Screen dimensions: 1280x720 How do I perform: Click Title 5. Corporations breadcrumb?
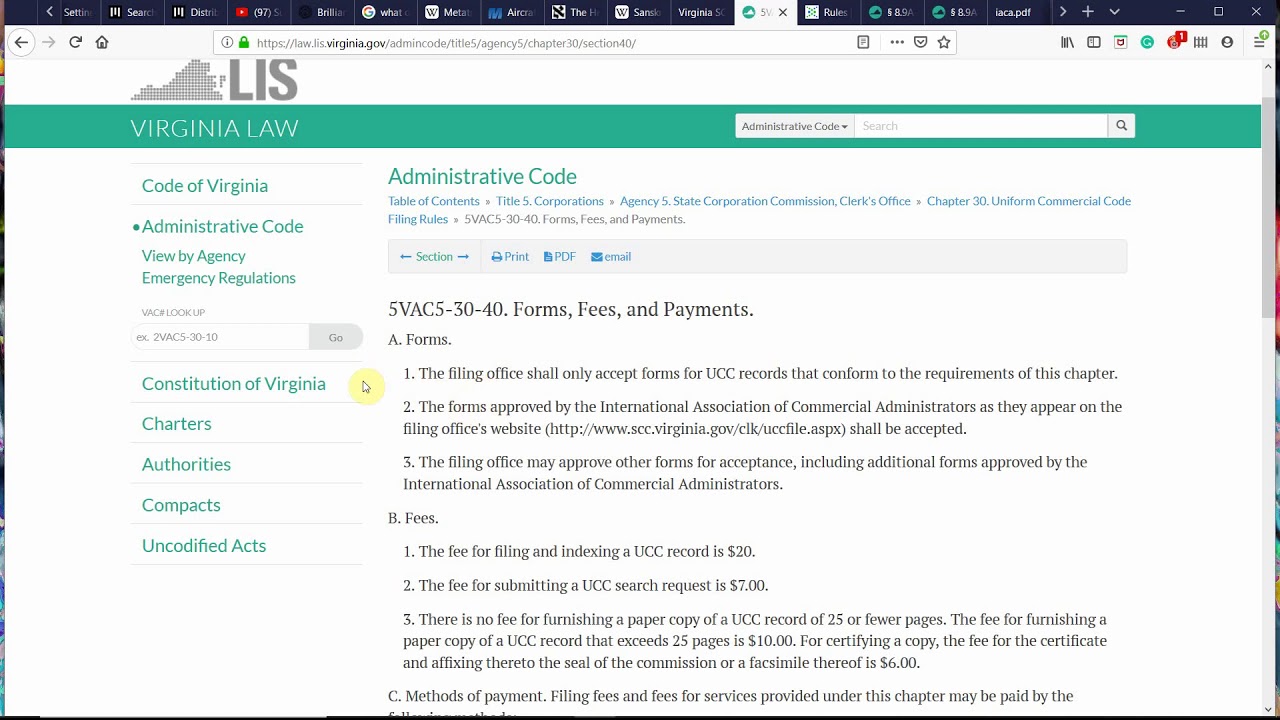[550, 201]
